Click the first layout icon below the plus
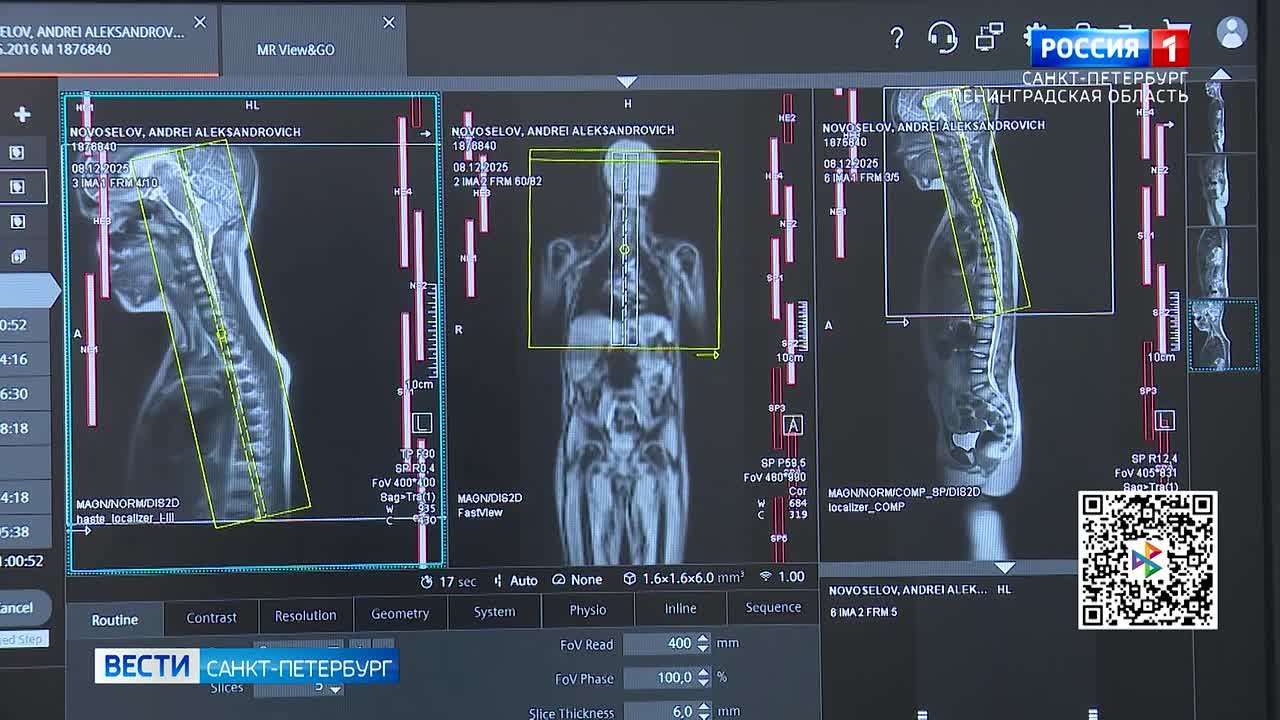 click(x=18, y=152)
